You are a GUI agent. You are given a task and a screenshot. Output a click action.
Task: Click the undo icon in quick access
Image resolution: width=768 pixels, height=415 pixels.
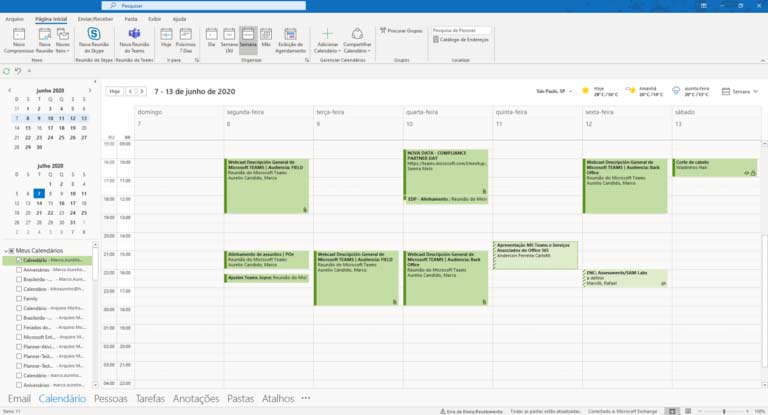point(18,71)
